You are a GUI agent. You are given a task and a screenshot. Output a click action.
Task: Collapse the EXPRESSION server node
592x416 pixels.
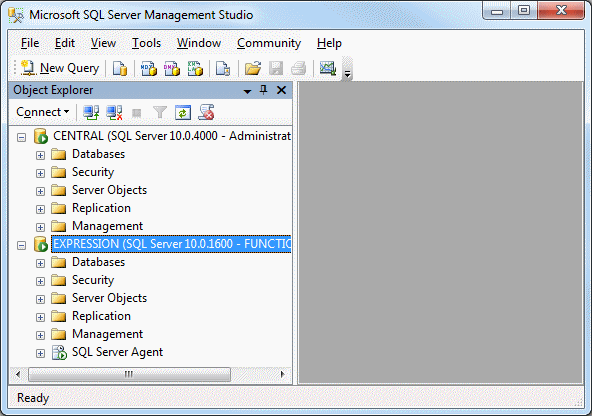coord(22,245)
